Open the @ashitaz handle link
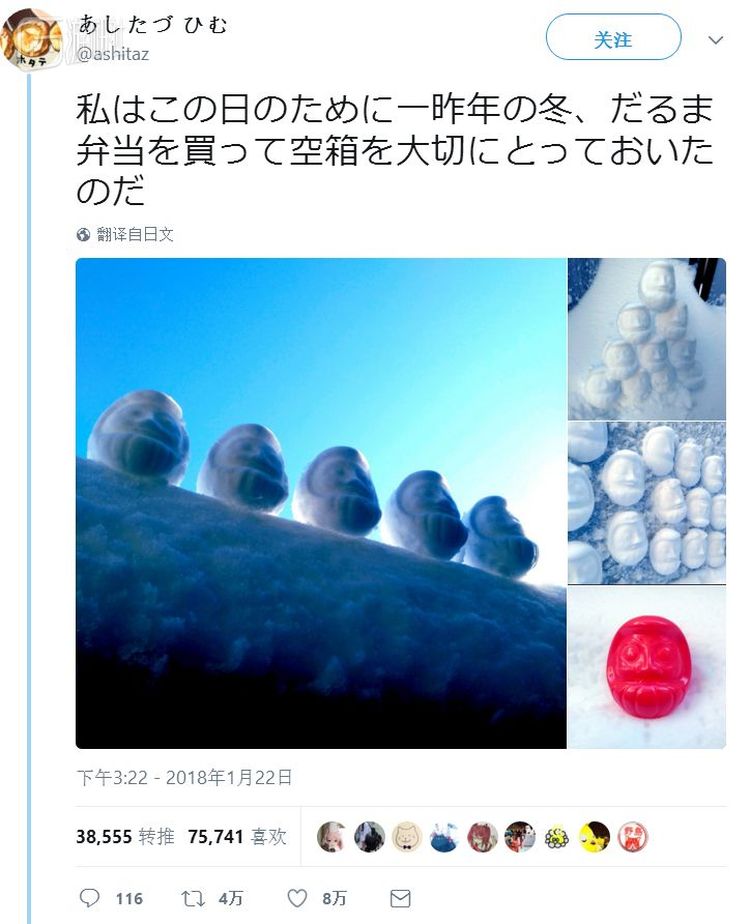Viewport: 750px width, 924px height. 113,54
